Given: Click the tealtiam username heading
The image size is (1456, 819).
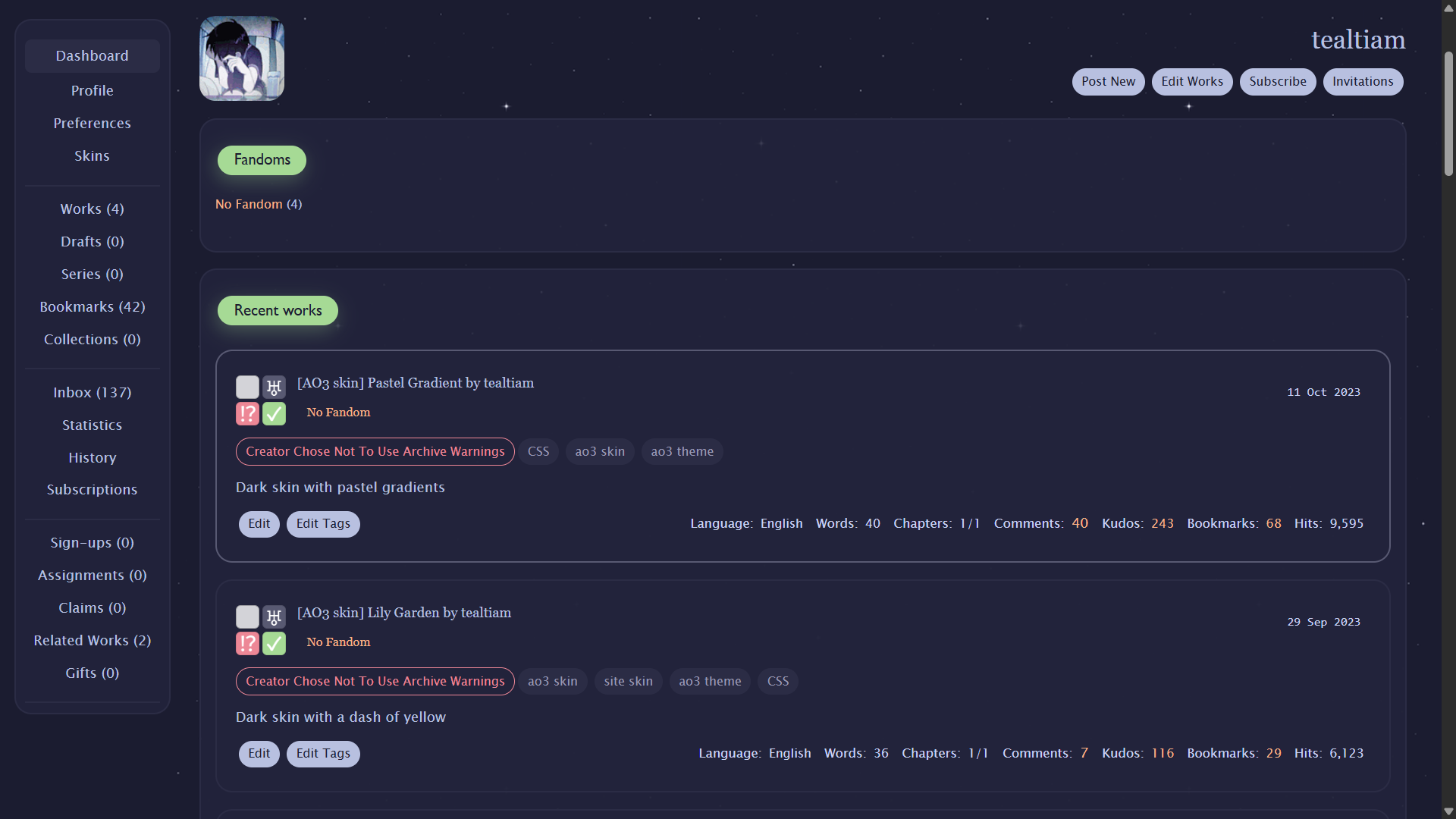Looking at the screenshot, I should pos(1358,40).
